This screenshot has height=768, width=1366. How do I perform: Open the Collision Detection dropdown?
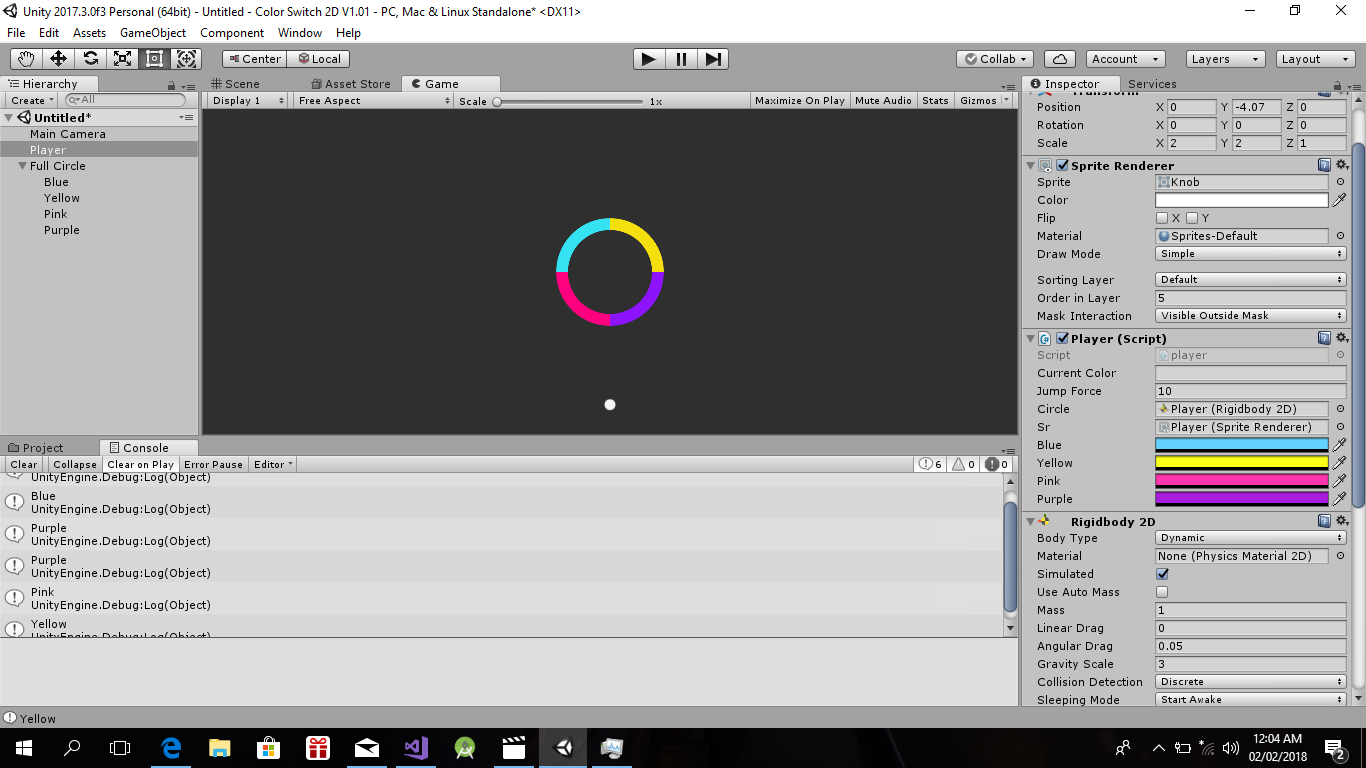(1251, 682)
